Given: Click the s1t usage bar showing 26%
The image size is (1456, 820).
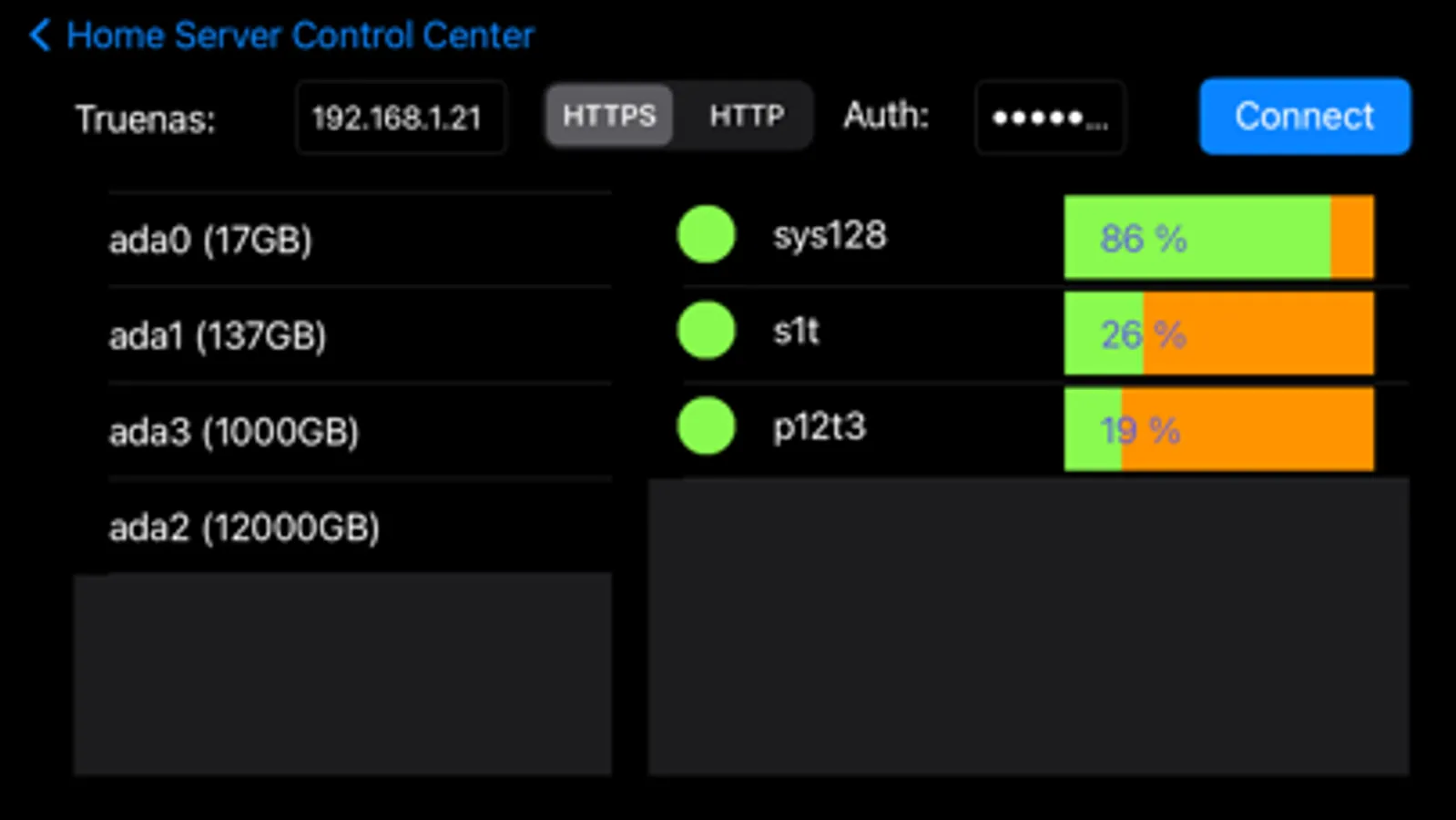Looking at the screenshot, I should (1218, 333).
